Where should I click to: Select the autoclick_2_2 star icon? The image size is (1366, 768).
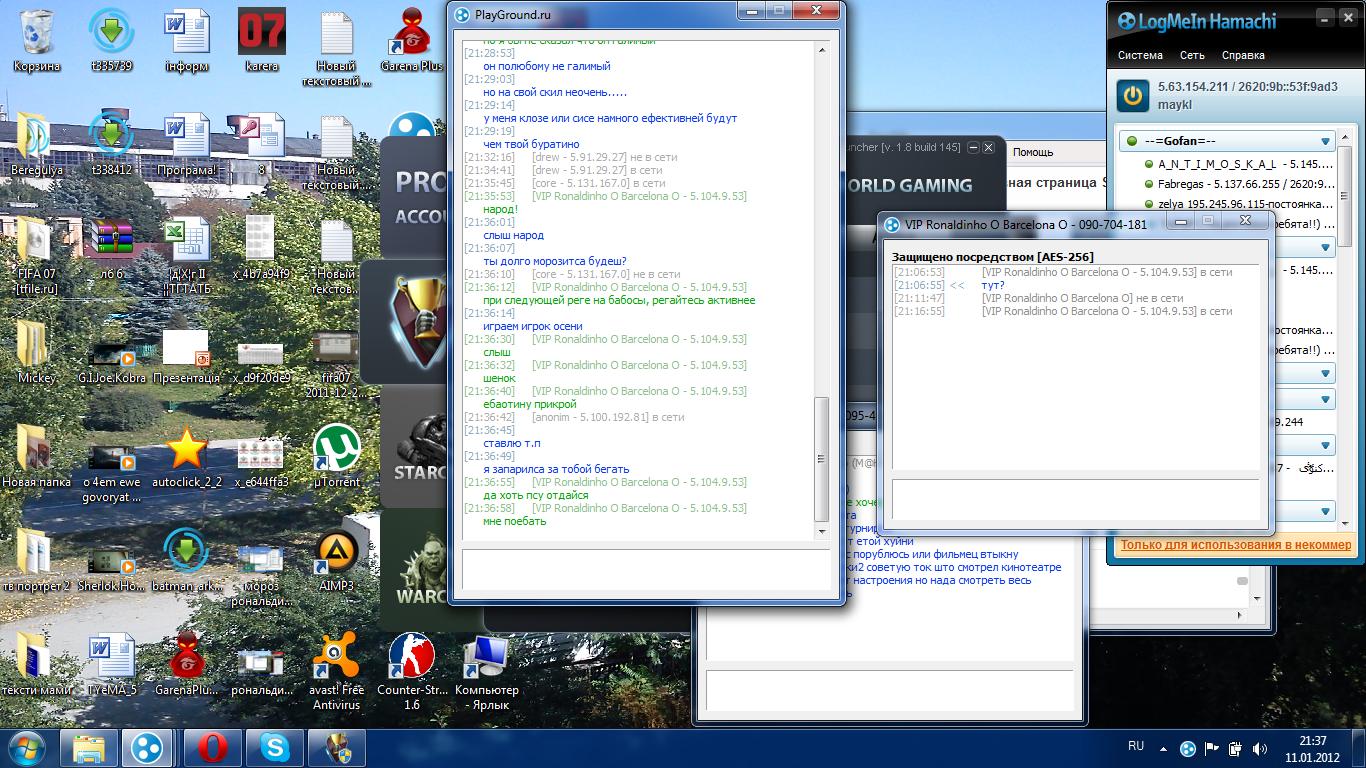click(x=186, y=457)
